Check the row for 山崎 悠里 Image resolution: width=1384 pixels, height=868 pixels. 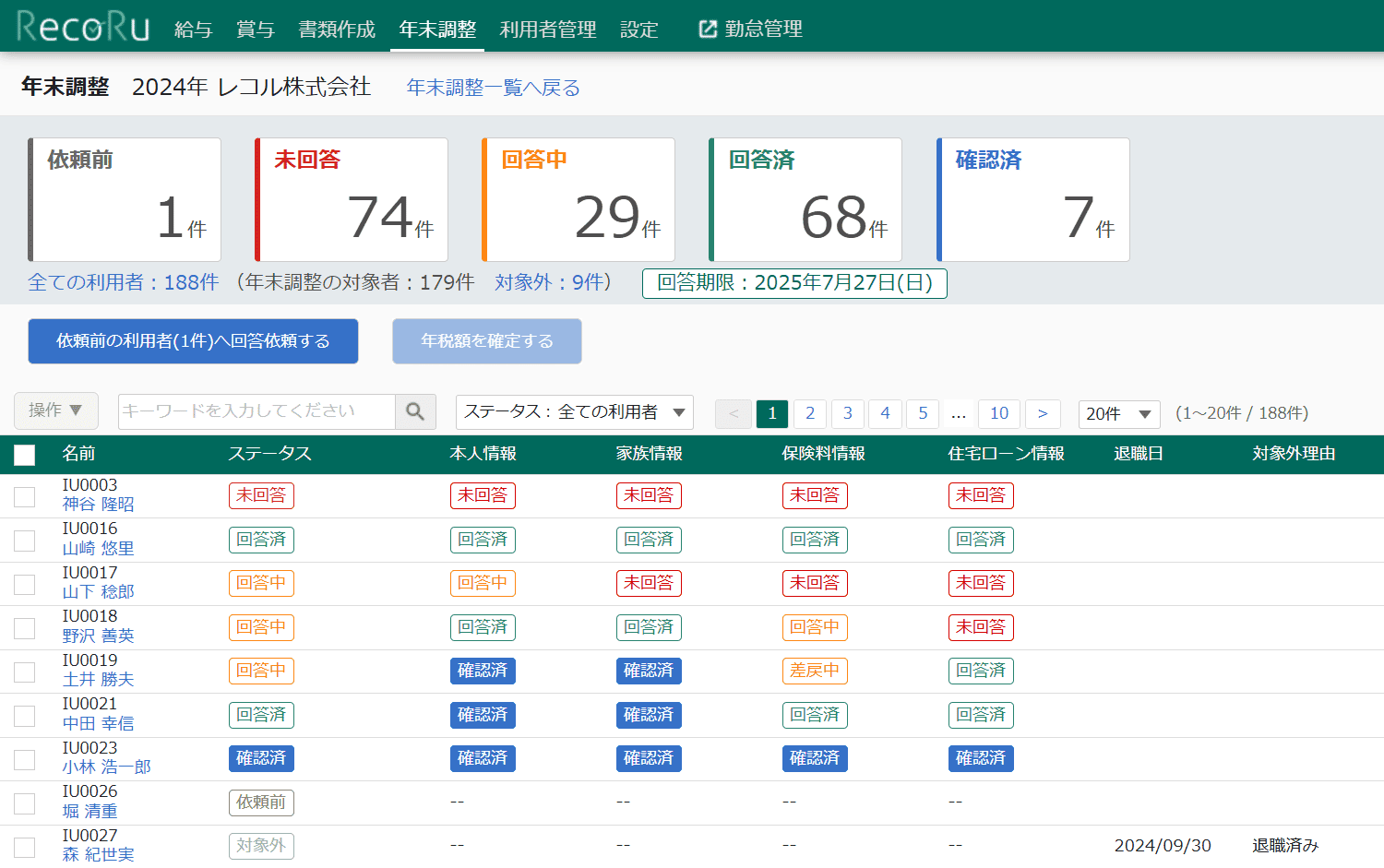[x=25, y=541]
